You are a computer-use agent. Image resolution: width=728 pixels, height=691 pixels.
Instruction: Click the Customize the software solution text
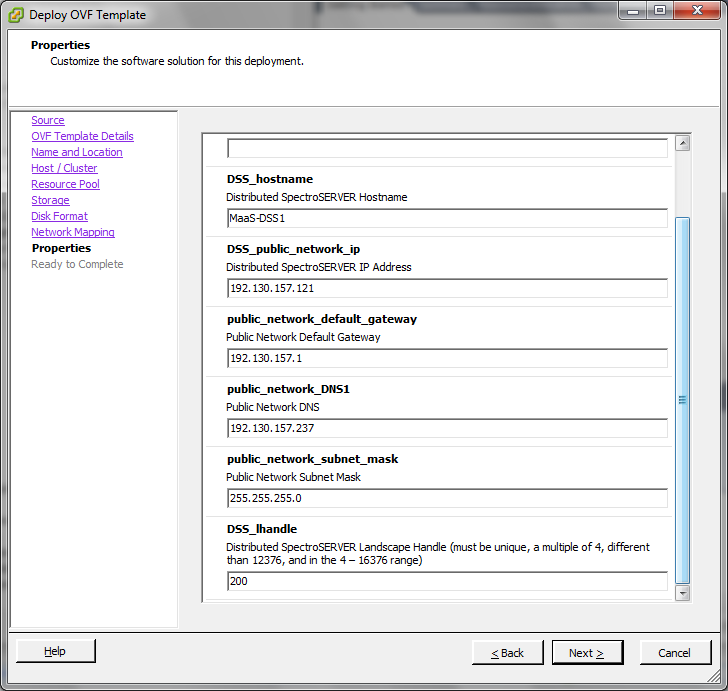177,61
